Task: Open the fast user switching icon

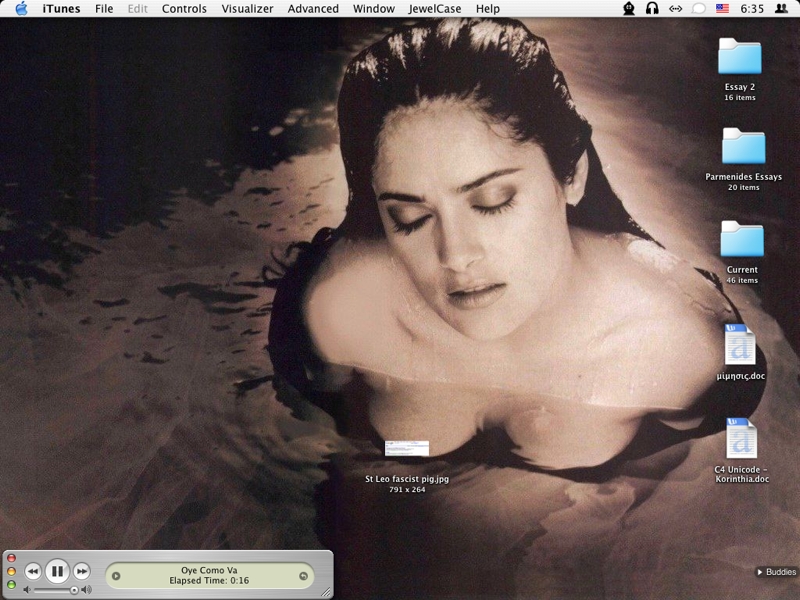Action: (782, 9)
